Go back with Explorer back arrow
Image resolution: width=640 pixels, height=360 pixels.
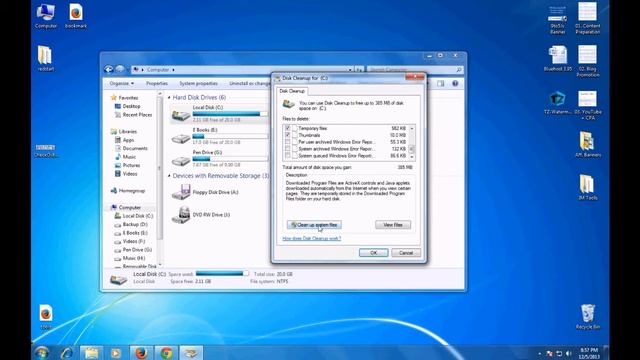point(109,69)
